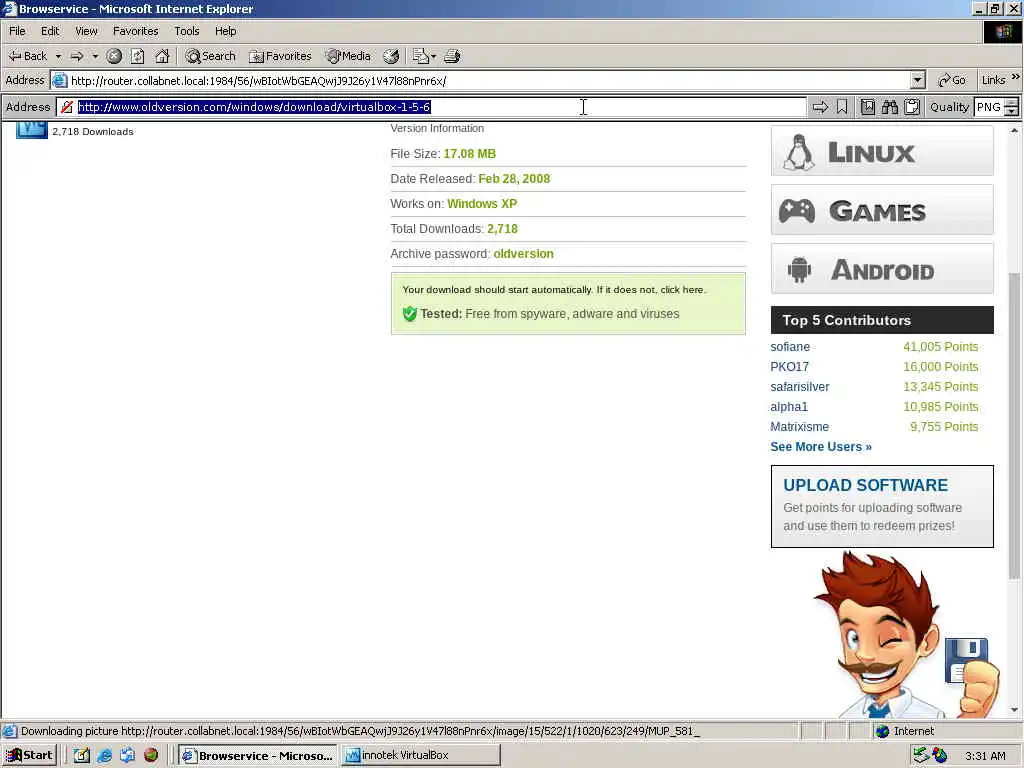Viewport: 1024px width, 768px height.
Task: Click Quality stepper up arrow
Action: (x=1012, y=103)
